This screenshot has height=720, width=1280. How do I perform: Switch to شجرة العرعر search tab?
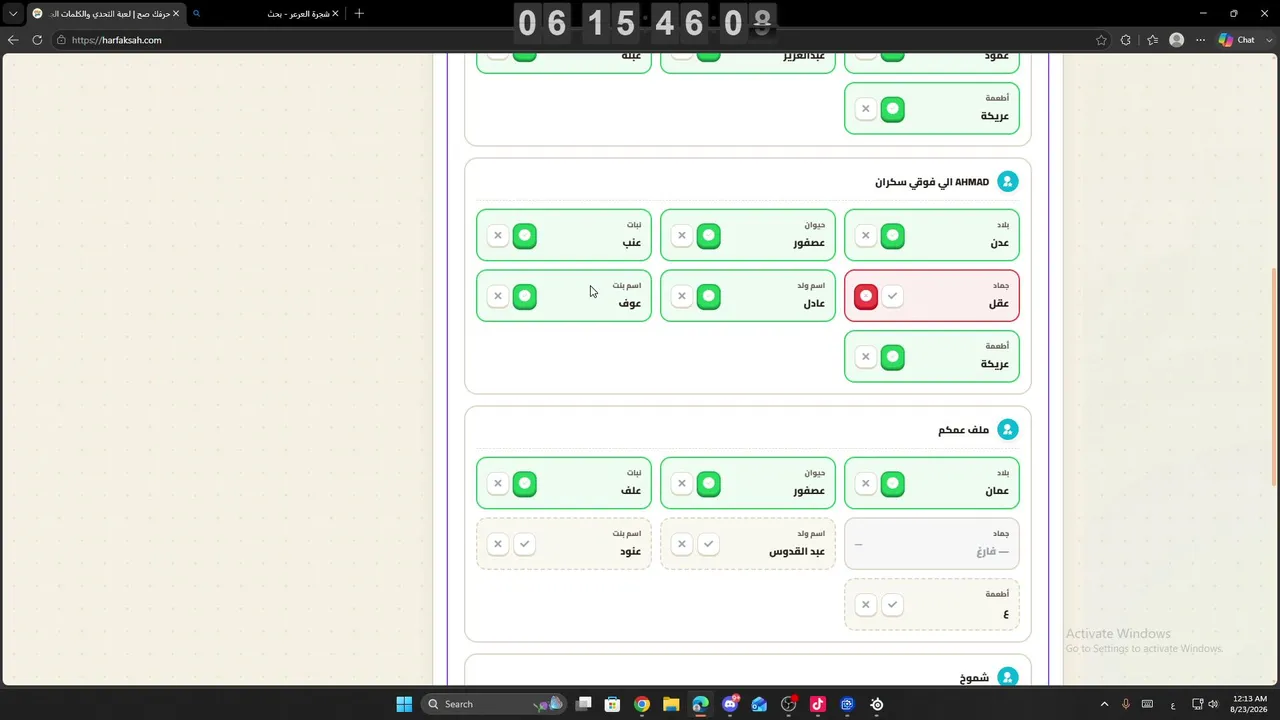265,14
